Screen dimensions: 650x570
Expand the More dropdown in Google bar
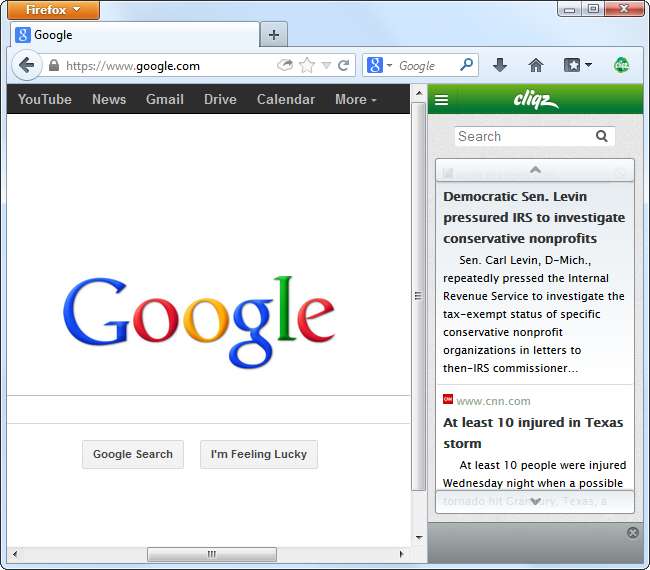click(355, 100)
